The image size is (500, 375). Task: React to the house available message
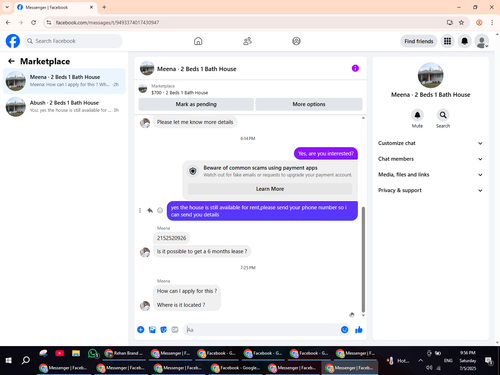click(160, 210)
